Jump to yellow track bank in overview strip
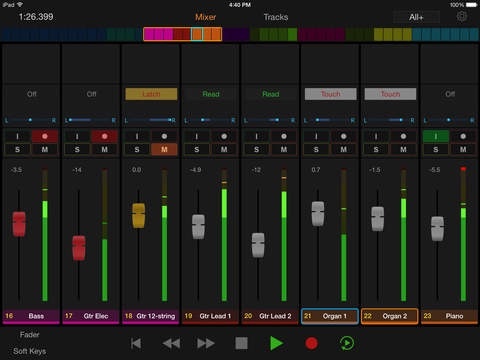Screen dimensions: 480x360 click(393, 34)
